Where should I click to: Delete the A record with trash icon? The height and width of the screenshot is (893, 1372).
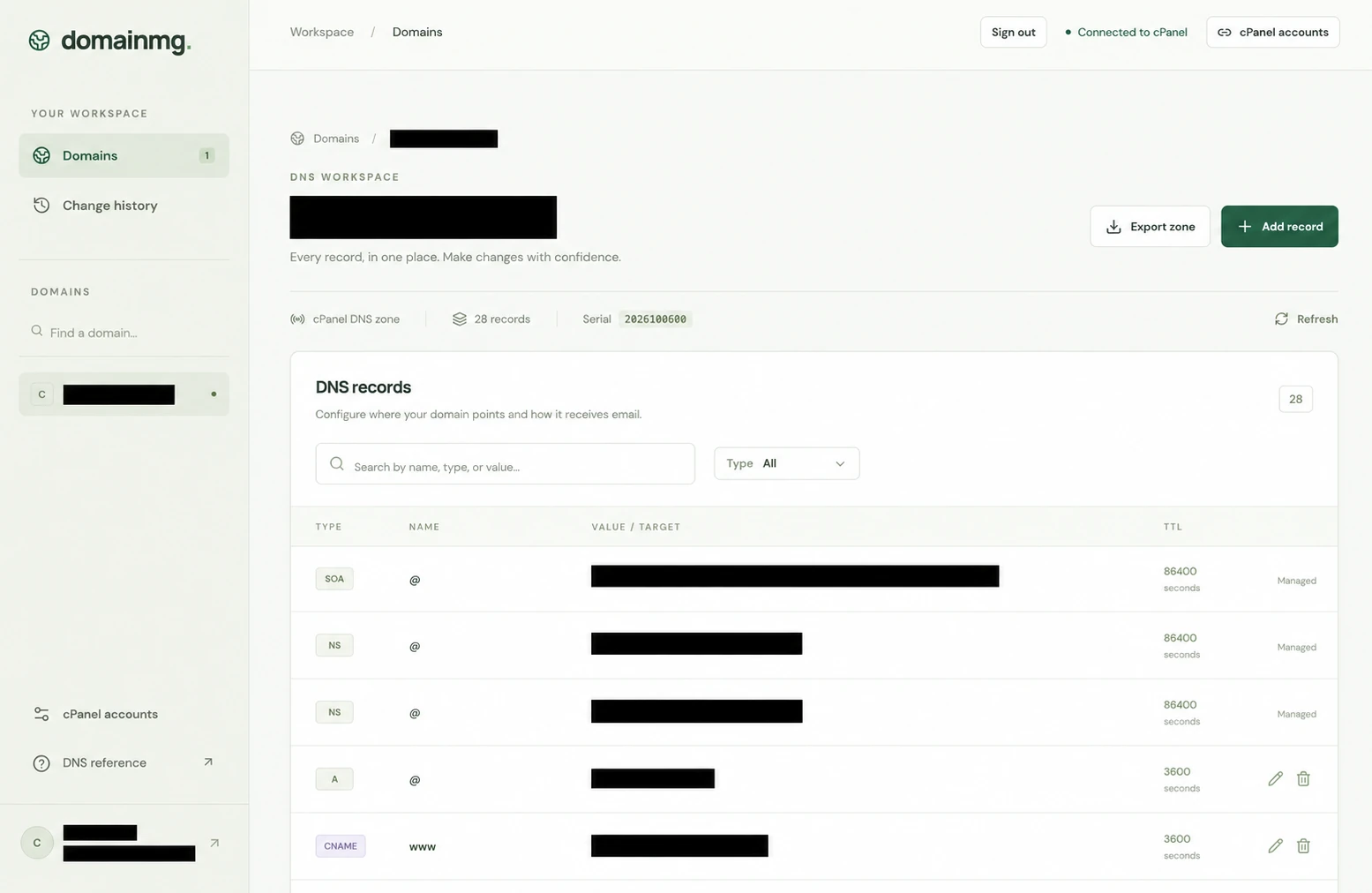[1303, 779]
